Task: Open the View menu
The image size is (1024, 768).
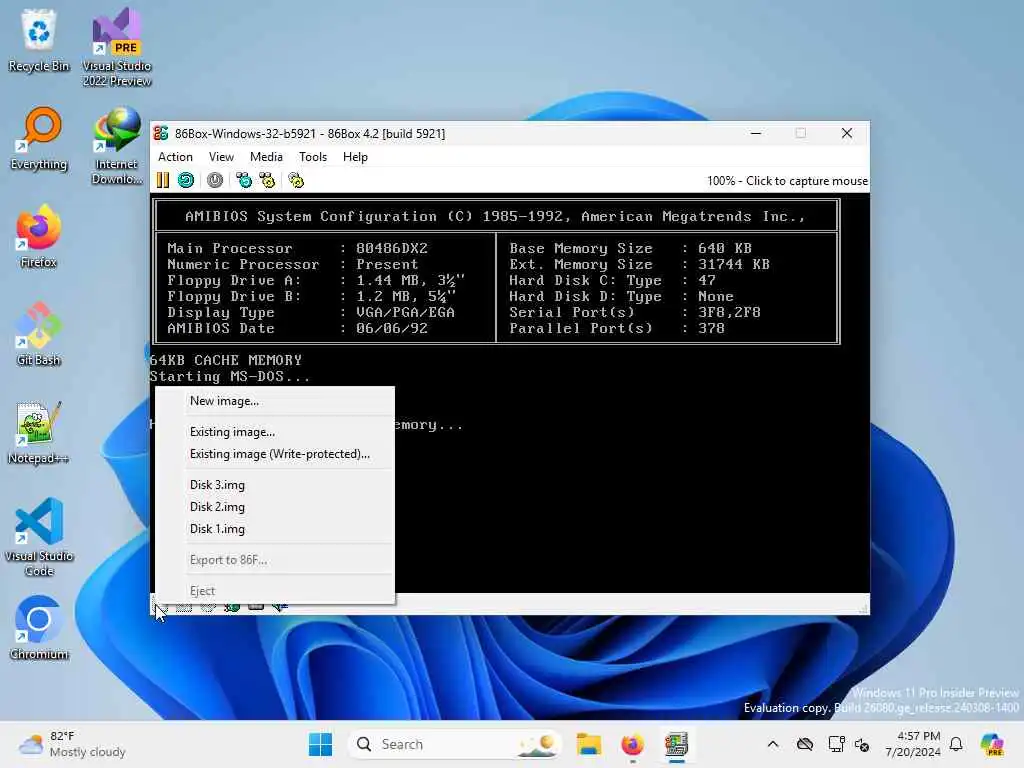Action: click(221, 157)
